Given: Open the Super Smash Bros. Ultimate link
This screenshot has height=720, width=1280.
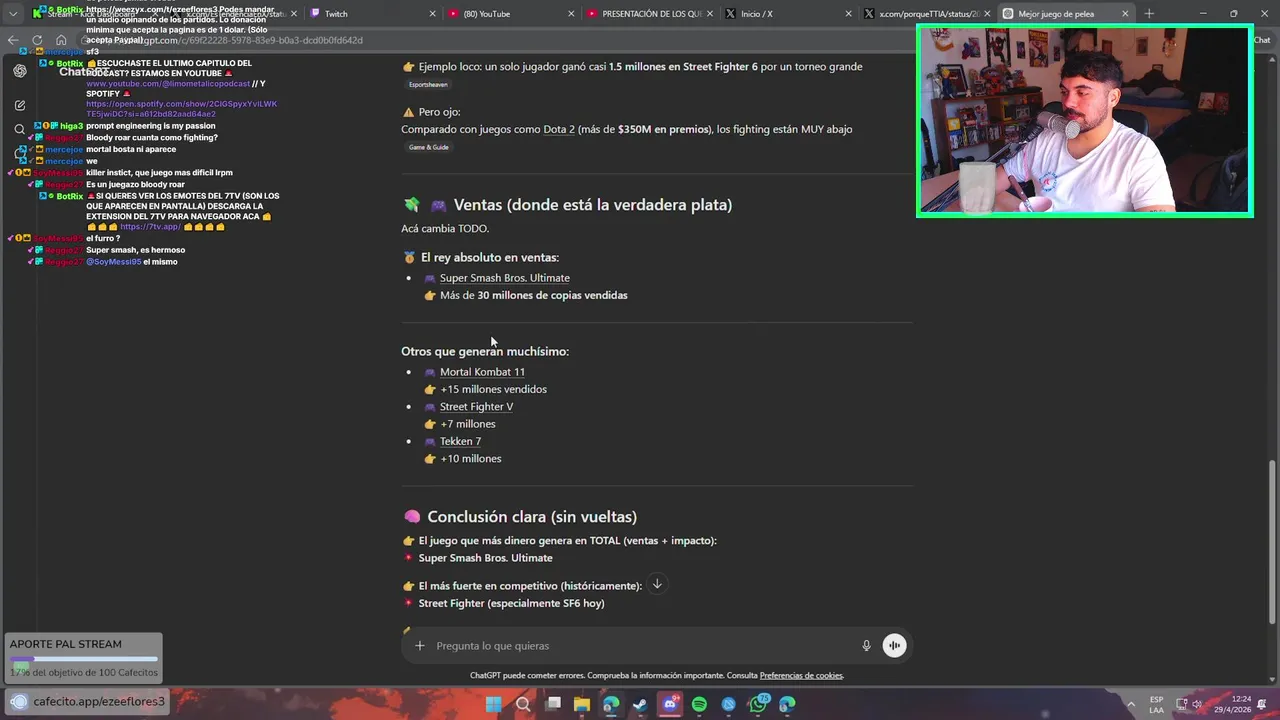Looking at the screenshot, I should coord(505,278).
